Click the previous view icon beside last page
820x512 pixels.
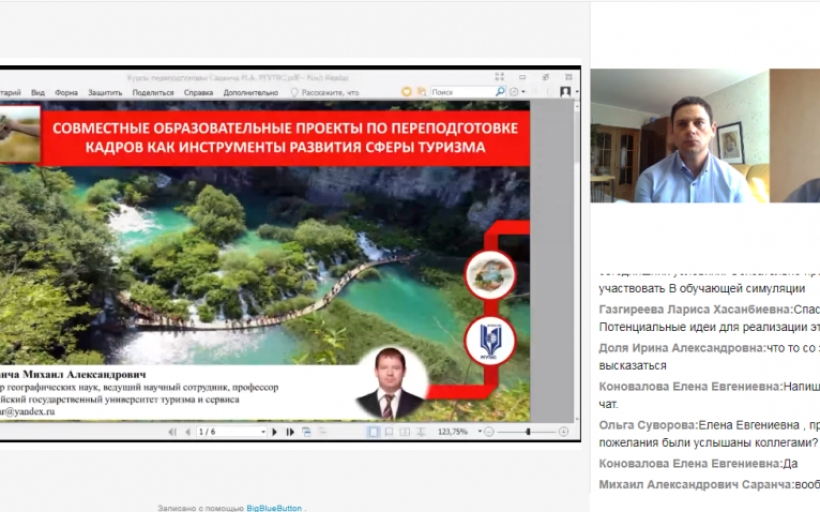tap(306, 432)
